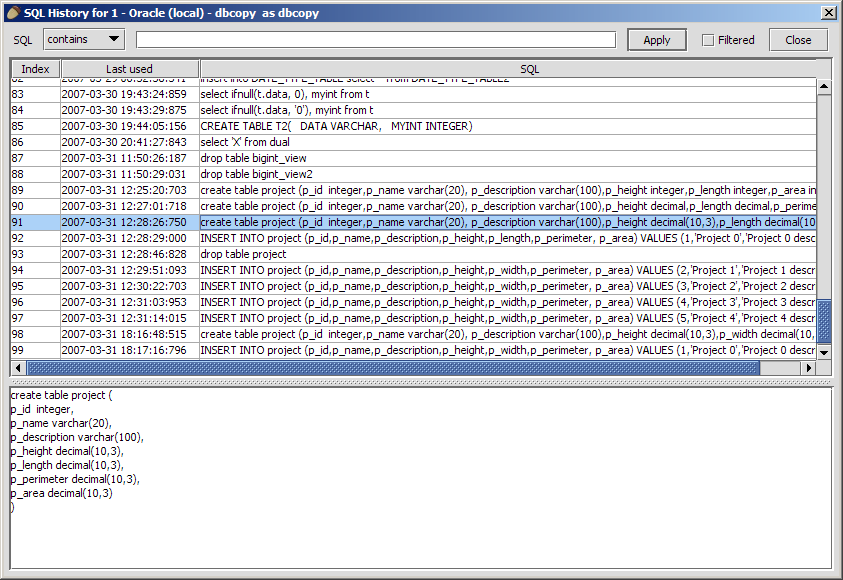
Task: Select row 85 "CREATE TABLE T2" entry
Action: coord(300,126)
